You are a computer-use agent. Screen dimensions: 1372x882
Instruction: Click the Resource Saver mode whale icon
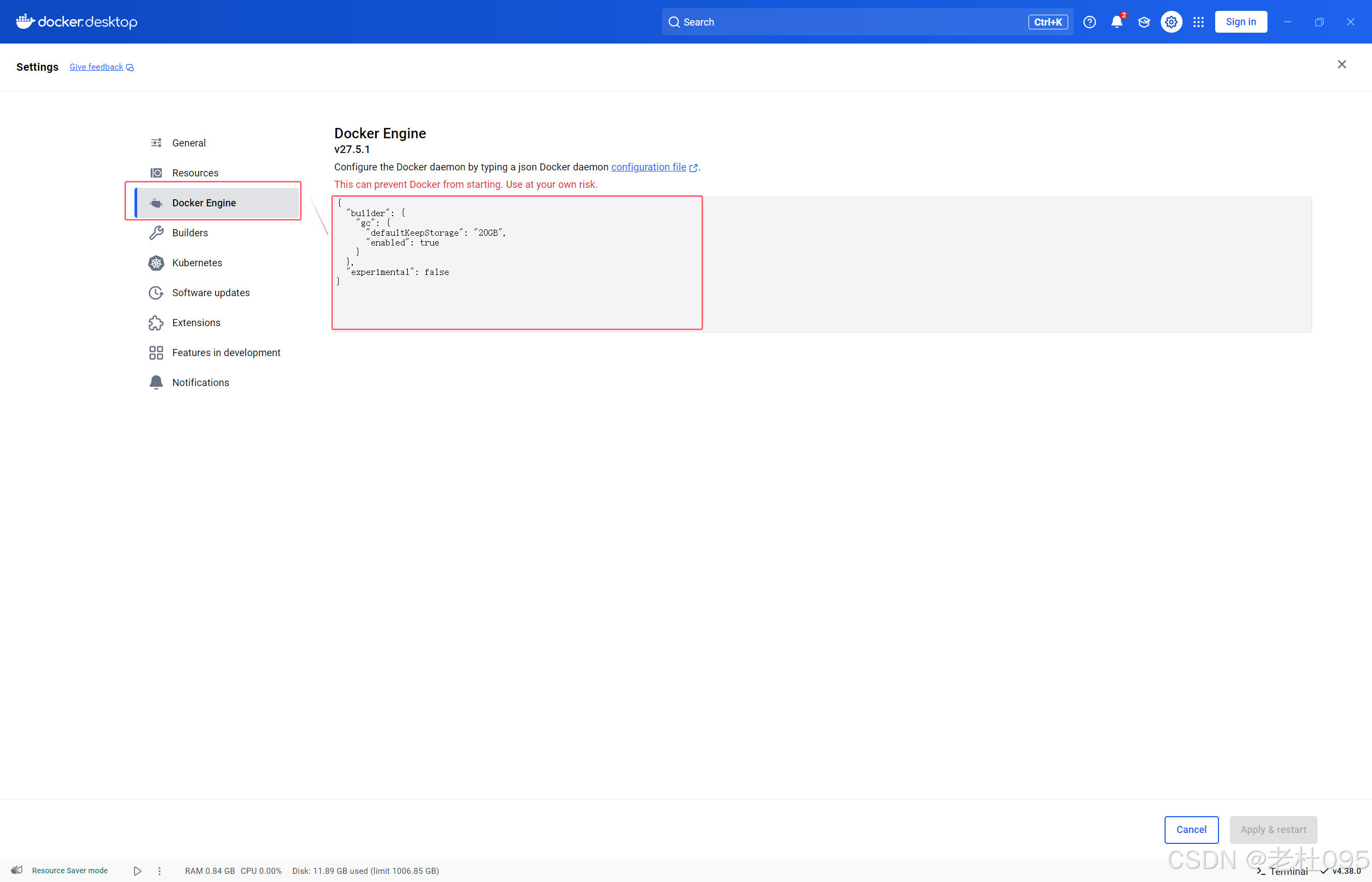click(17, 870)
